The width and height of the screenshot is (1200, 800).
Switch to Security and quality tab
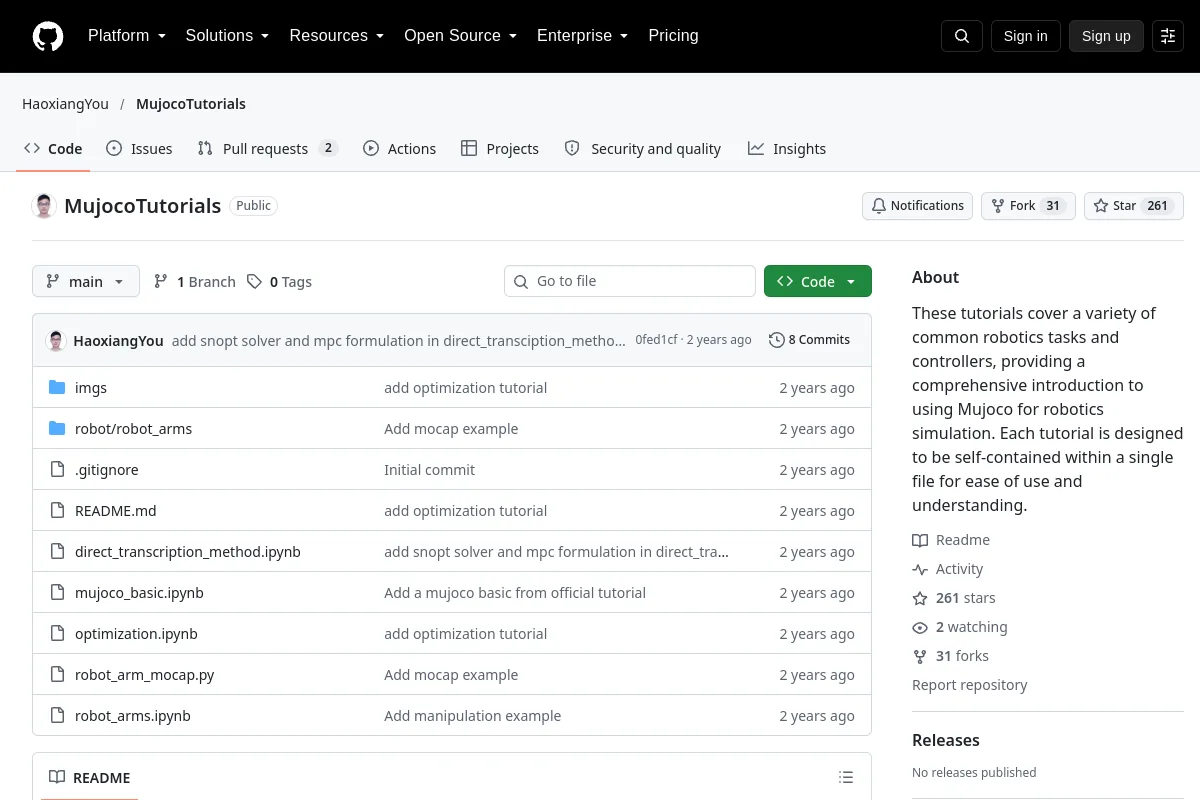(643, 149)
